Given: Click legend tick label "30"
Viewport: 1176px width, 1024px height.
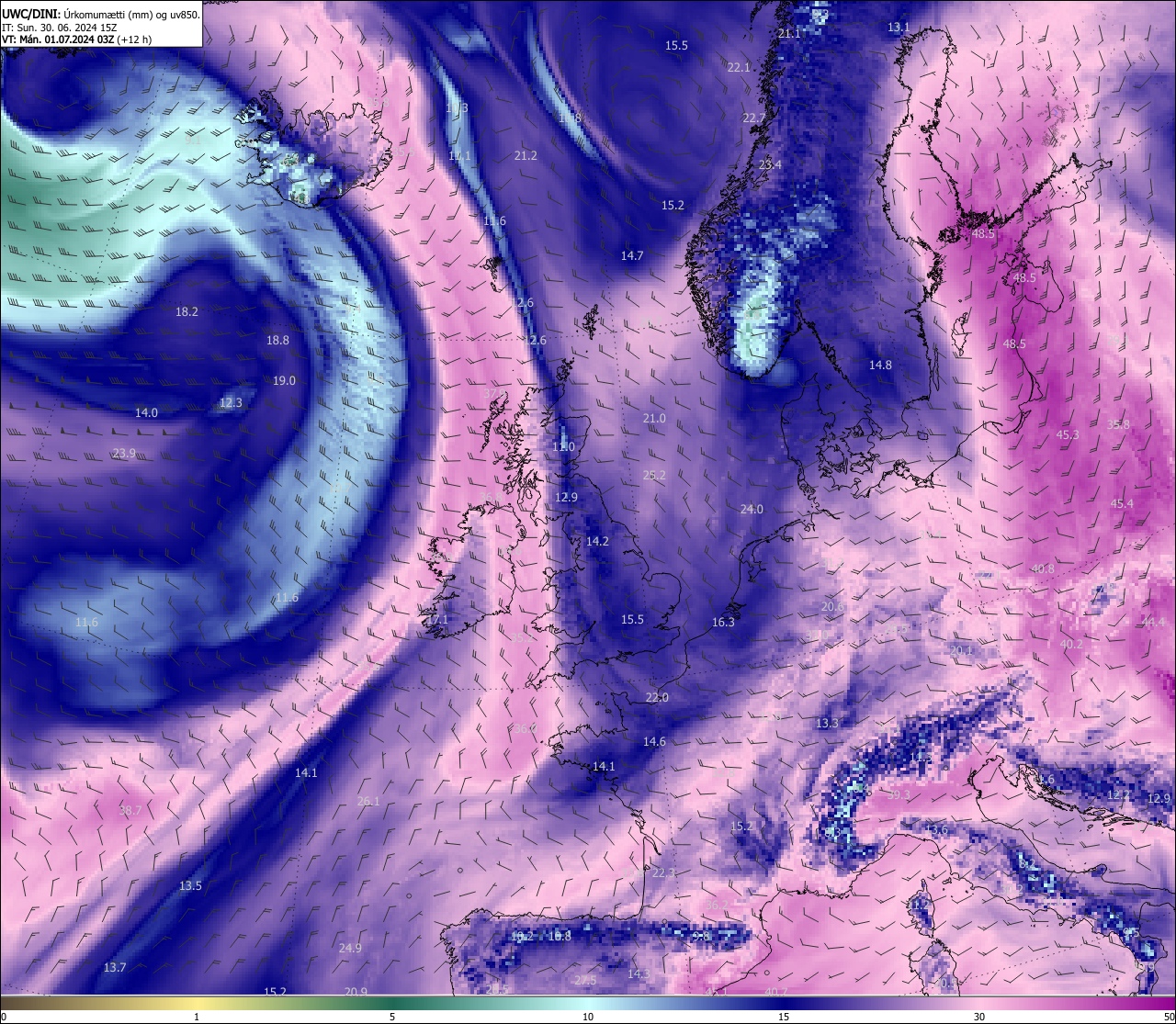Looking at the screenshot, I should tap(979, 1017).
